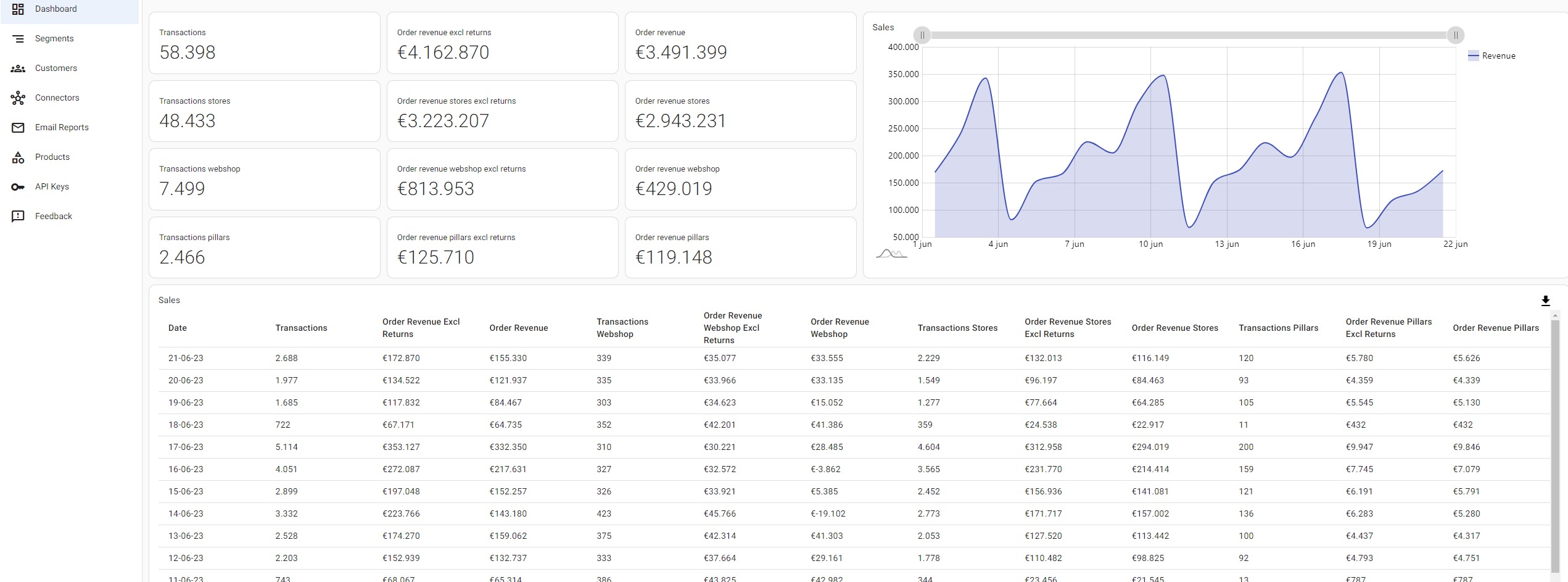
Task: Switch to the Segments section
Action: [54, 38]
